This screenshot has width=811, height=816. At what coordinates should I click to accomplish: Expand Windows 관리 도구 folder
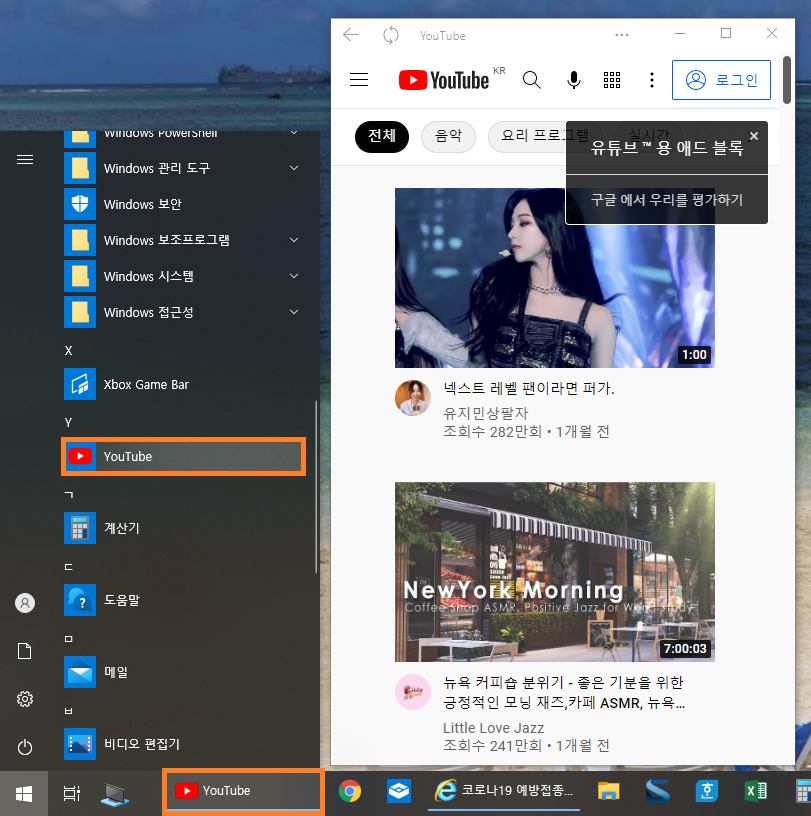183,168
